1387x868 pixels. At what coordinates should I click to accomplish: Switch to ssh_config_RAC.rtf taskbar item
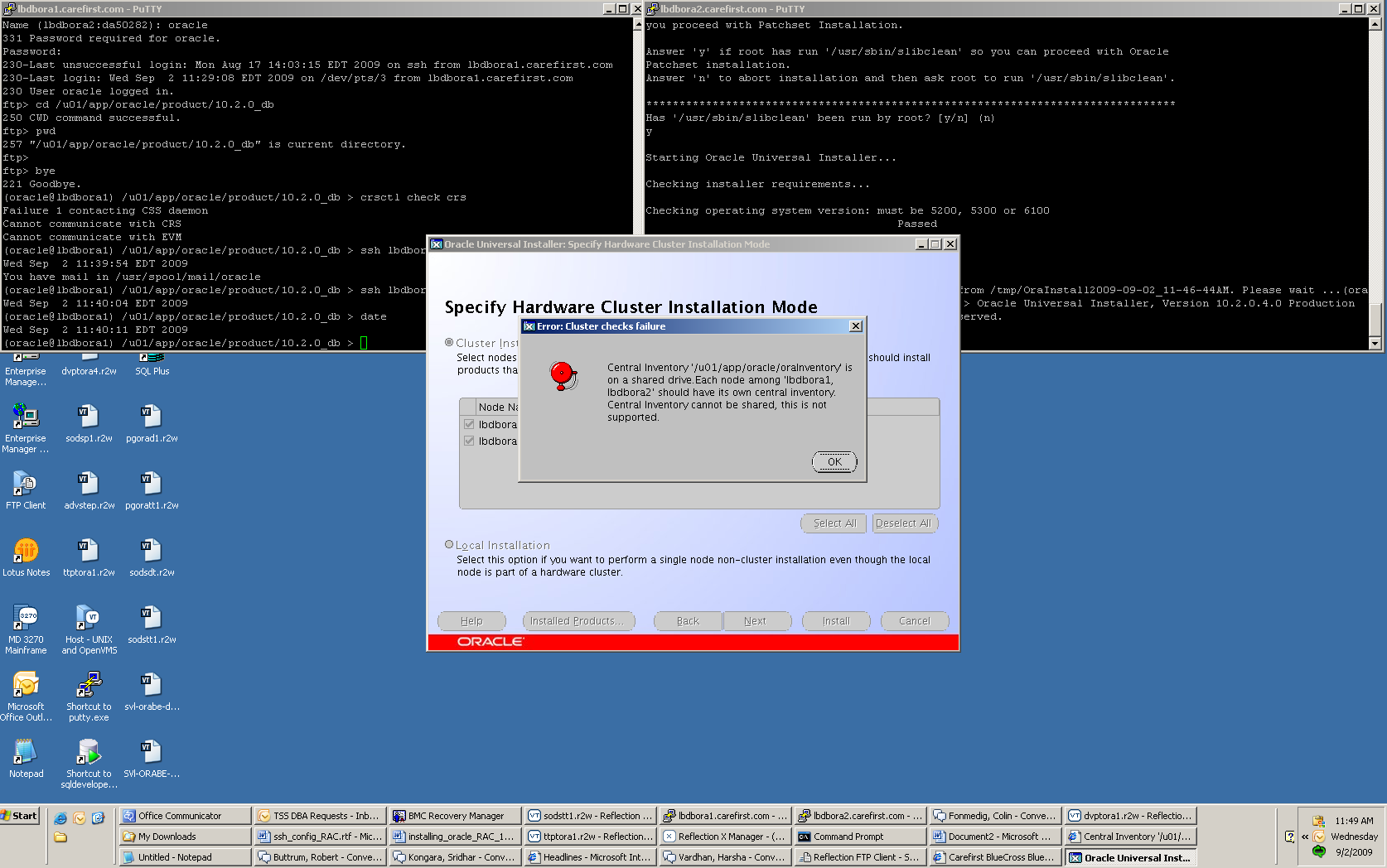click(x=320, y=837)
